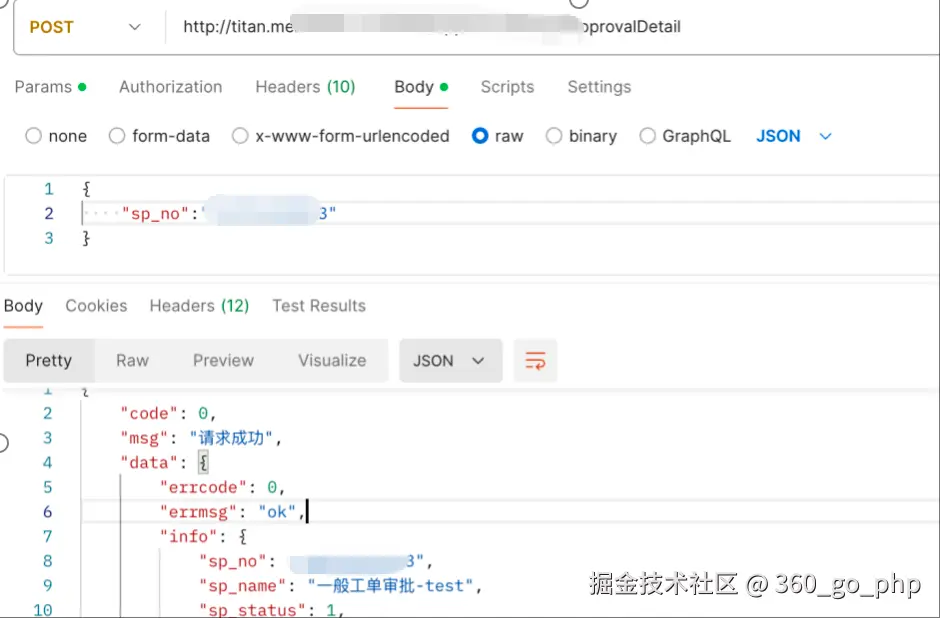
Task: Switch to the Visualize response view
Action: [x=332, y=361]
